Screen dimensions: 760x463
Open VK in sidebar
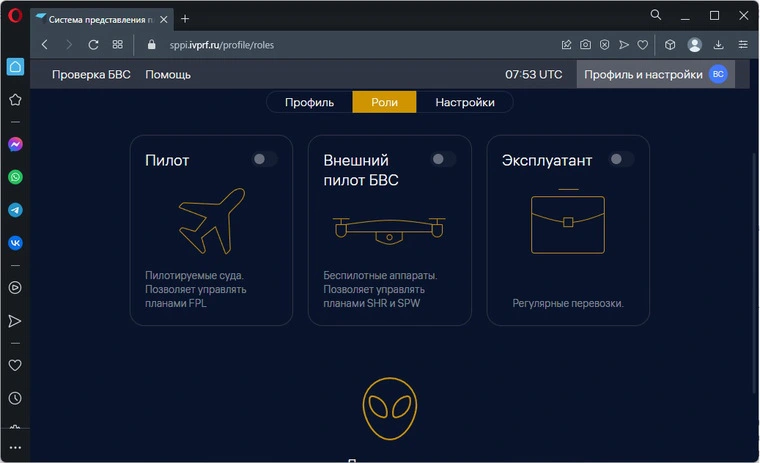click(x=15, y=243)
